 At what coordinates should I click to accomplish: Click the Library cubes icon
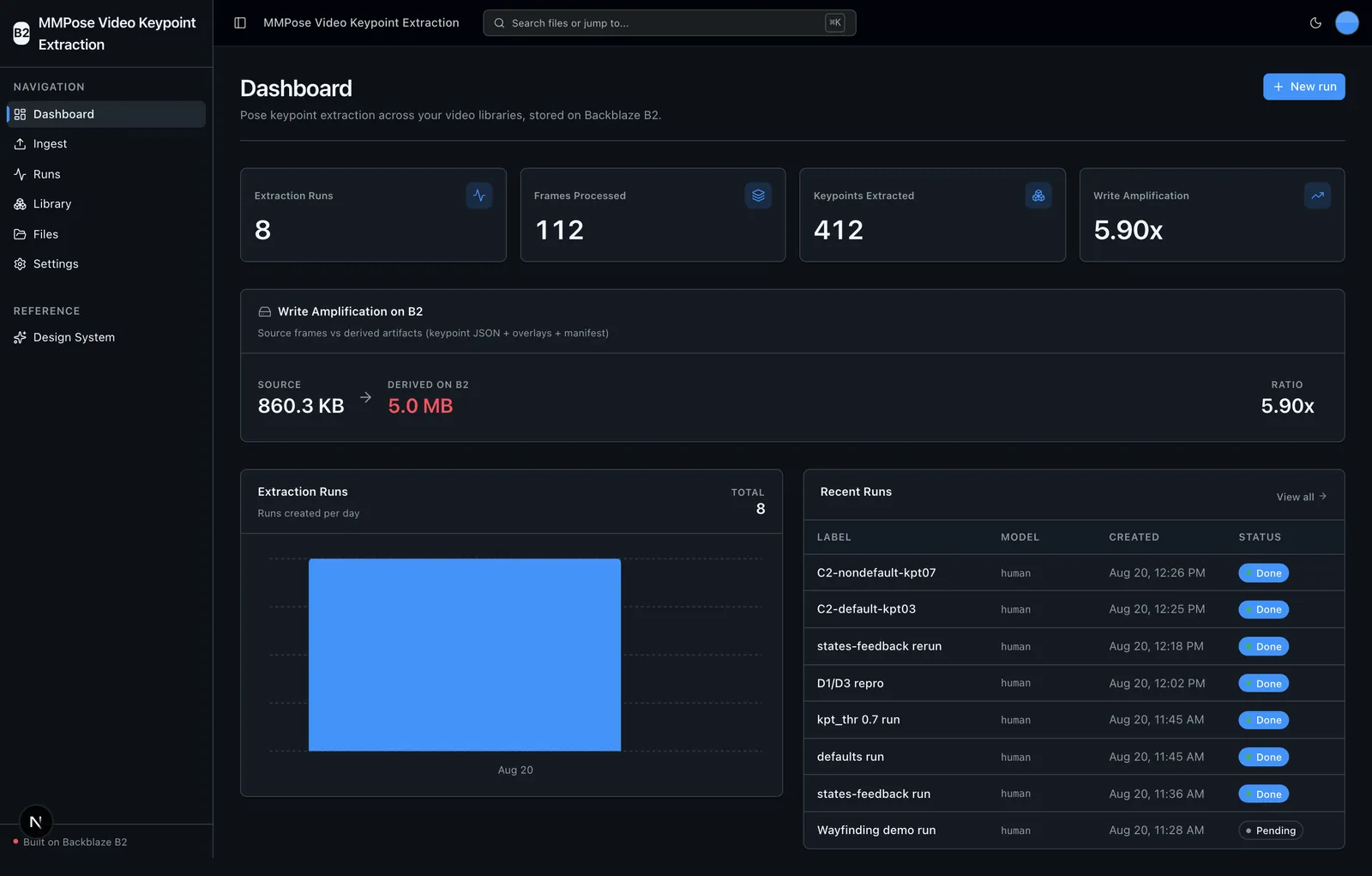click(20, 204)
